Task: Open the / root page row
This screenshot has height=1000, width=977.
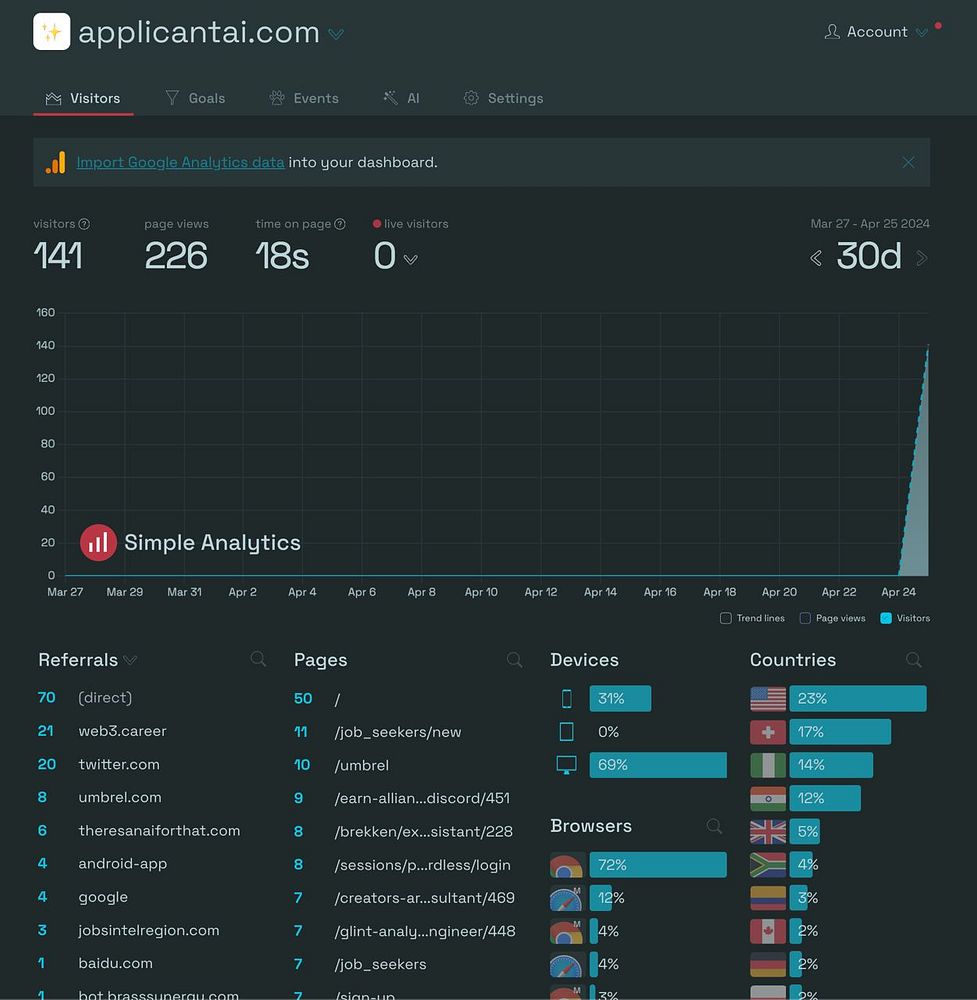Action: (408, 699)
